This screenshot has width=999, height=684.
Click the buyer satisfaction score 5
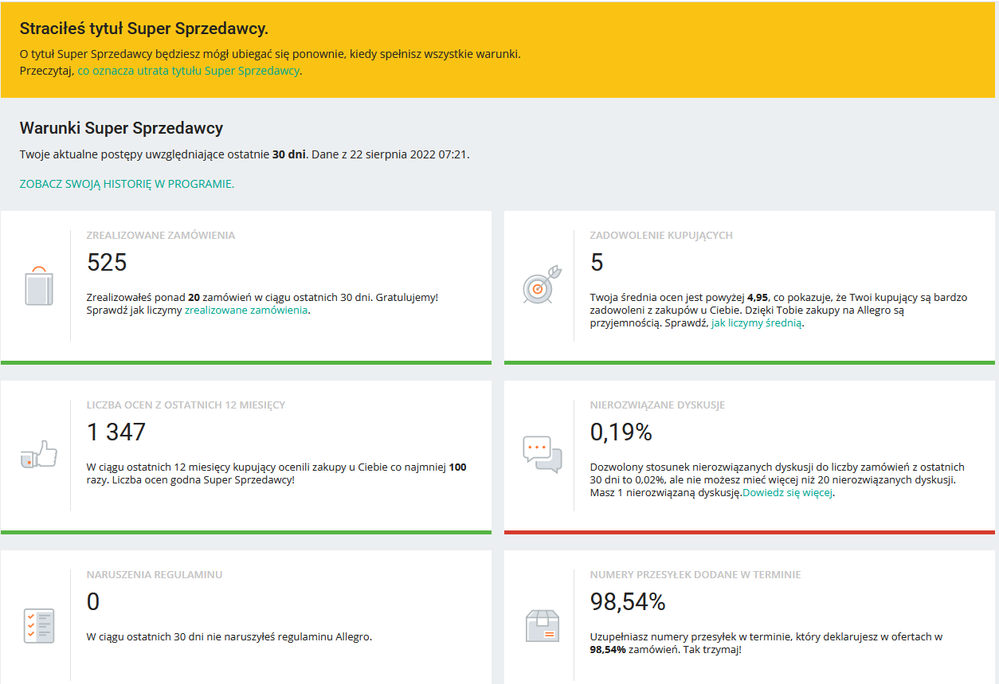596,262
